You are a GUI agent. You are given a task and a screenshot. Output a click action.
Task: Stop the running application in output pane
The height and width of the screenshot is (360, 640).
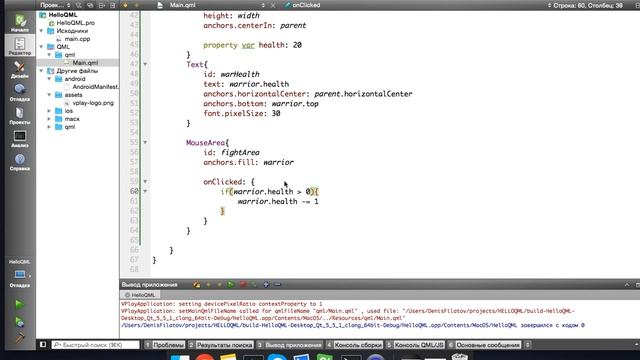point(243,284)
